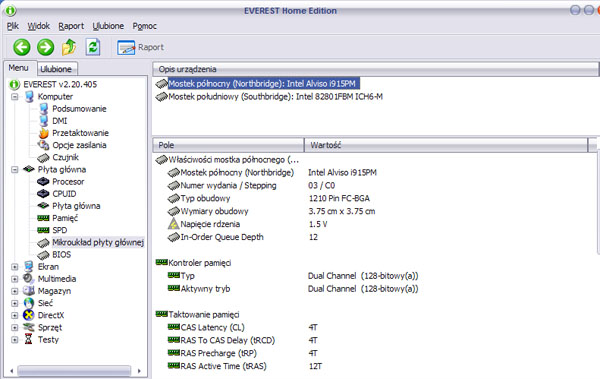Image resolution: width=600 pixels, height=379 pixels.
Task: Open Przetaktowanie flame icon
Action: [44, 133]
